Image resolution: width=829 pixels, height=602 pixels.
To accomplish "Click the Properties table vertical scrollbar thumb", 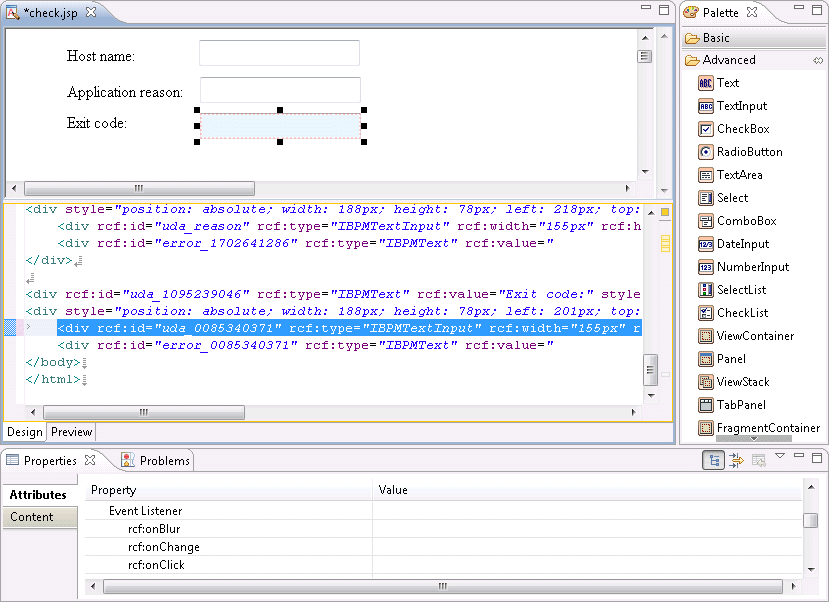I will click(810, 520).
